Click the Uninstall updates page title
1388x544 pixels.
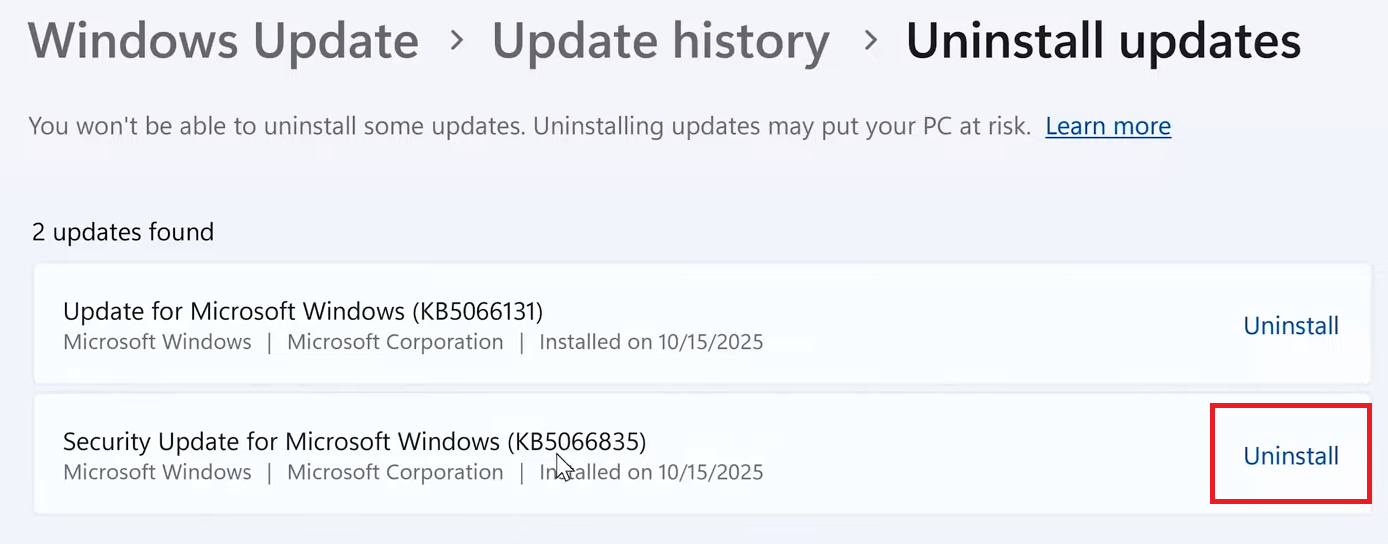point(1103,41)
